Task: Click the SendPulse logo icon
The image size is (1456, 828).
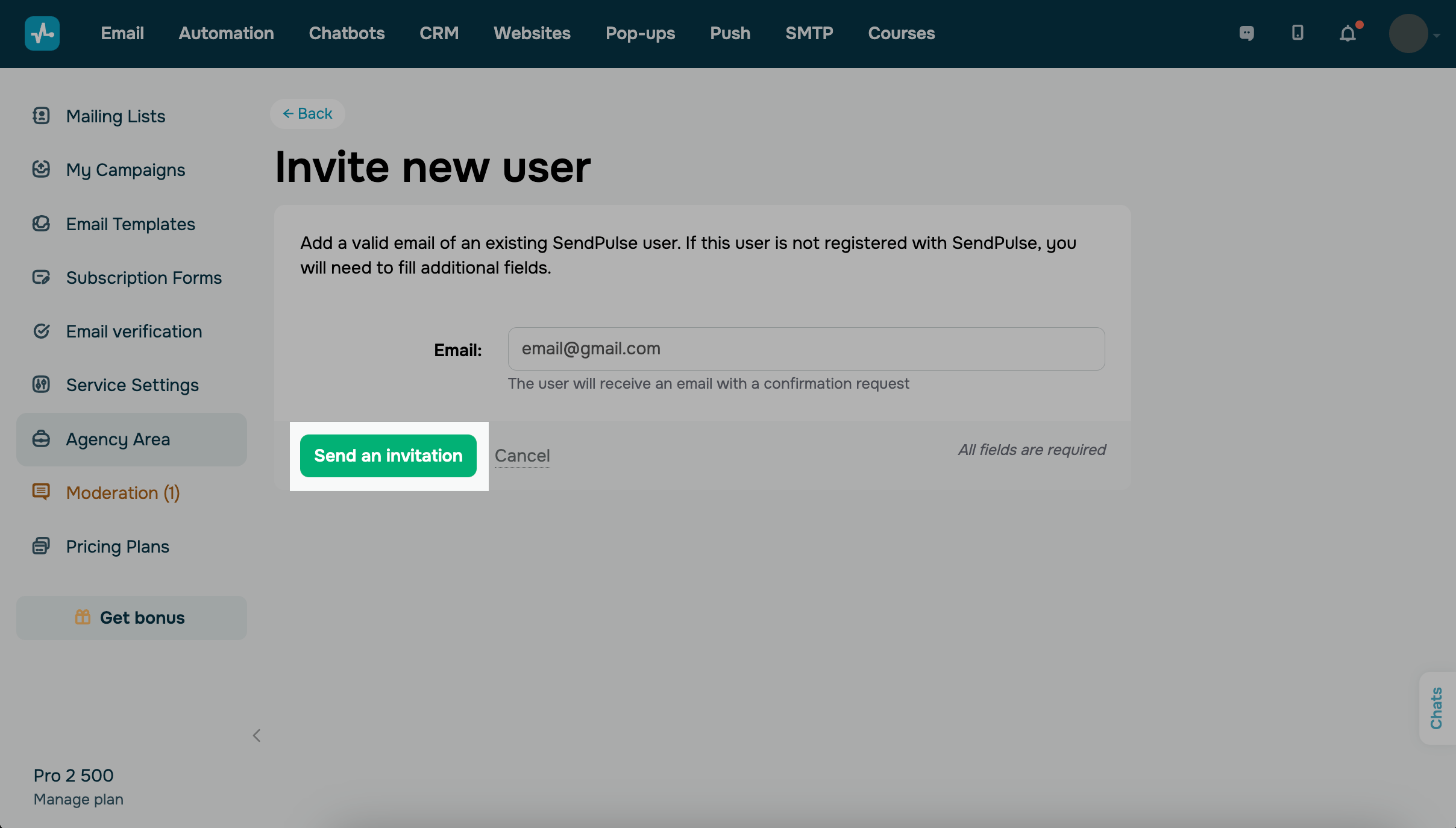Action: coord(42,33)
